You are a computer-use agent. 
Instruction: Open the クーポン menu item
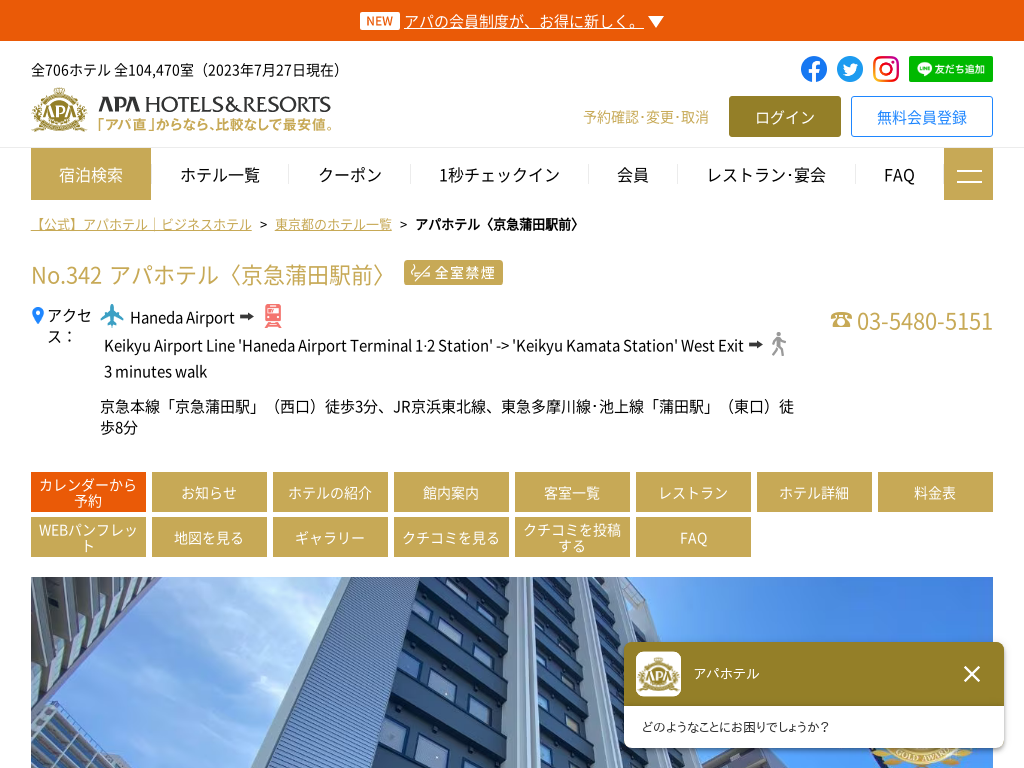pos(350,175)
